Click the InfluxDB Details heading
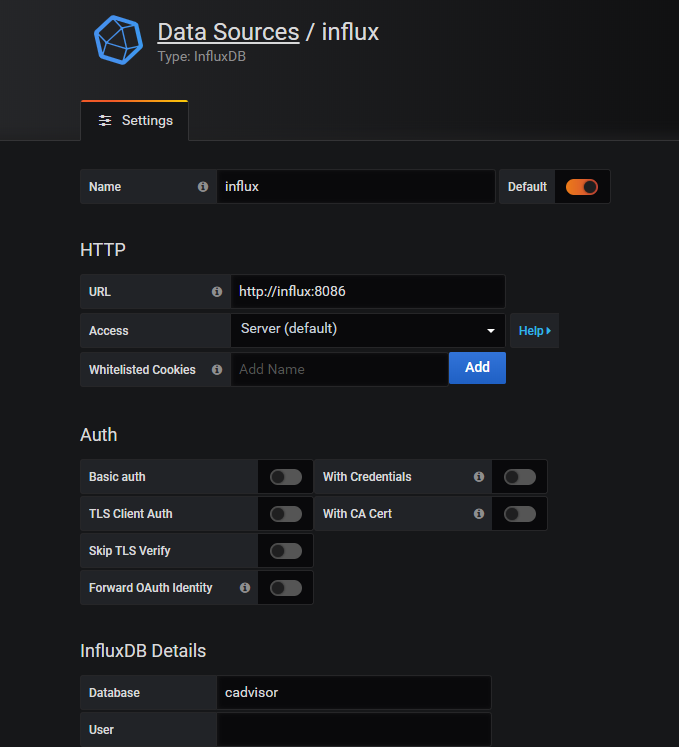The image size is (679, 747). tap(143, 651)
